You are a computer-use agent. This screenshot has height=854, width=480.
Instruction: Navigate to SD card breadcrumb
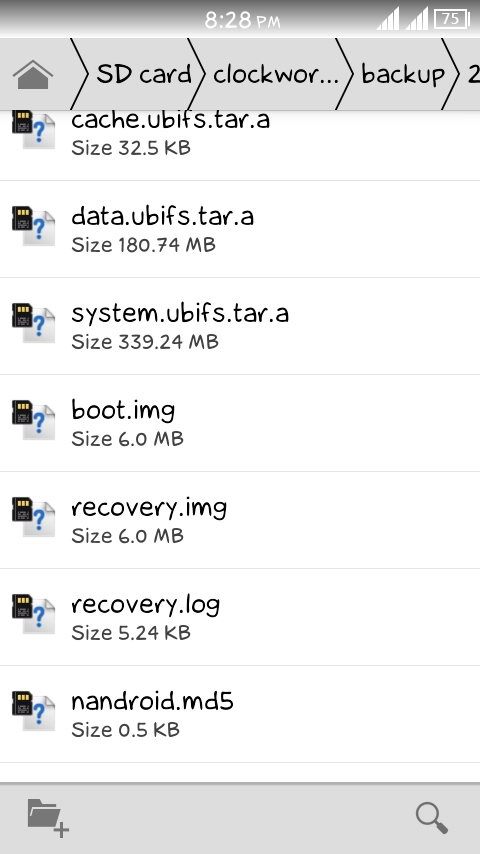pyautogui.click(x=144, y=75)
